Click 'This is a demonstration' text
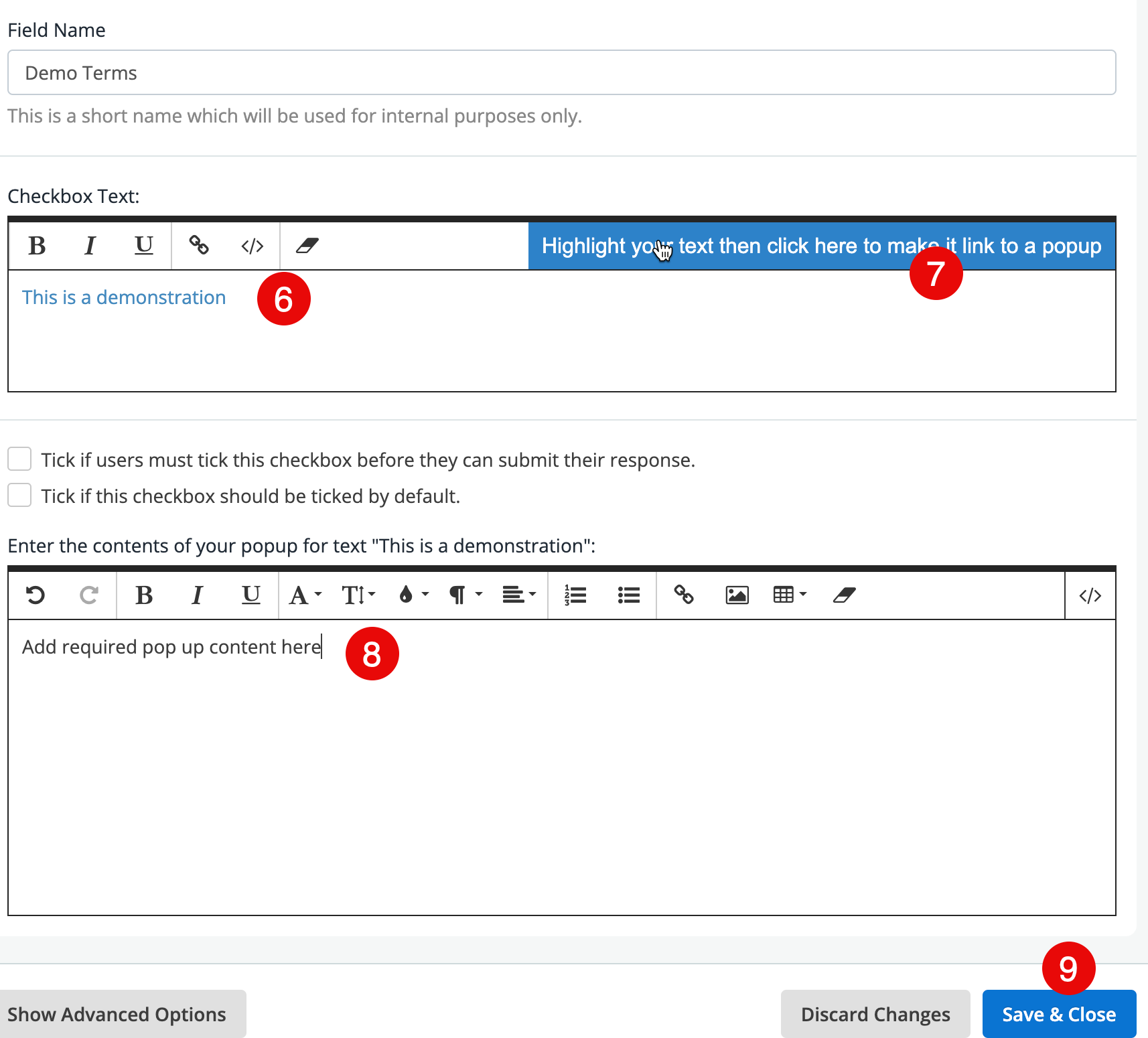Viewport: 1148px width, 1038px height. pos(124,297)
